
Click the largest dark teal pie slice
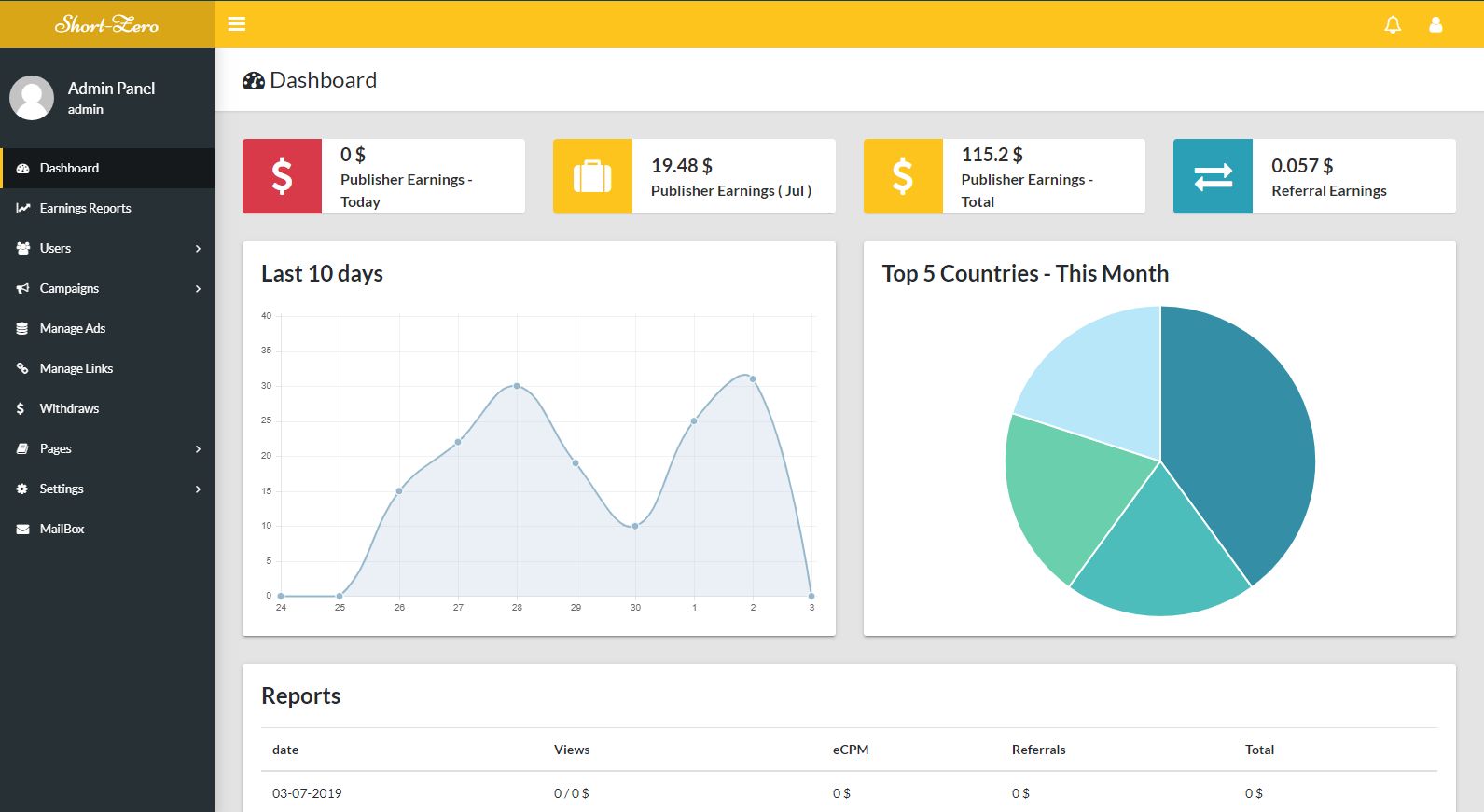tap(1241, 438)
